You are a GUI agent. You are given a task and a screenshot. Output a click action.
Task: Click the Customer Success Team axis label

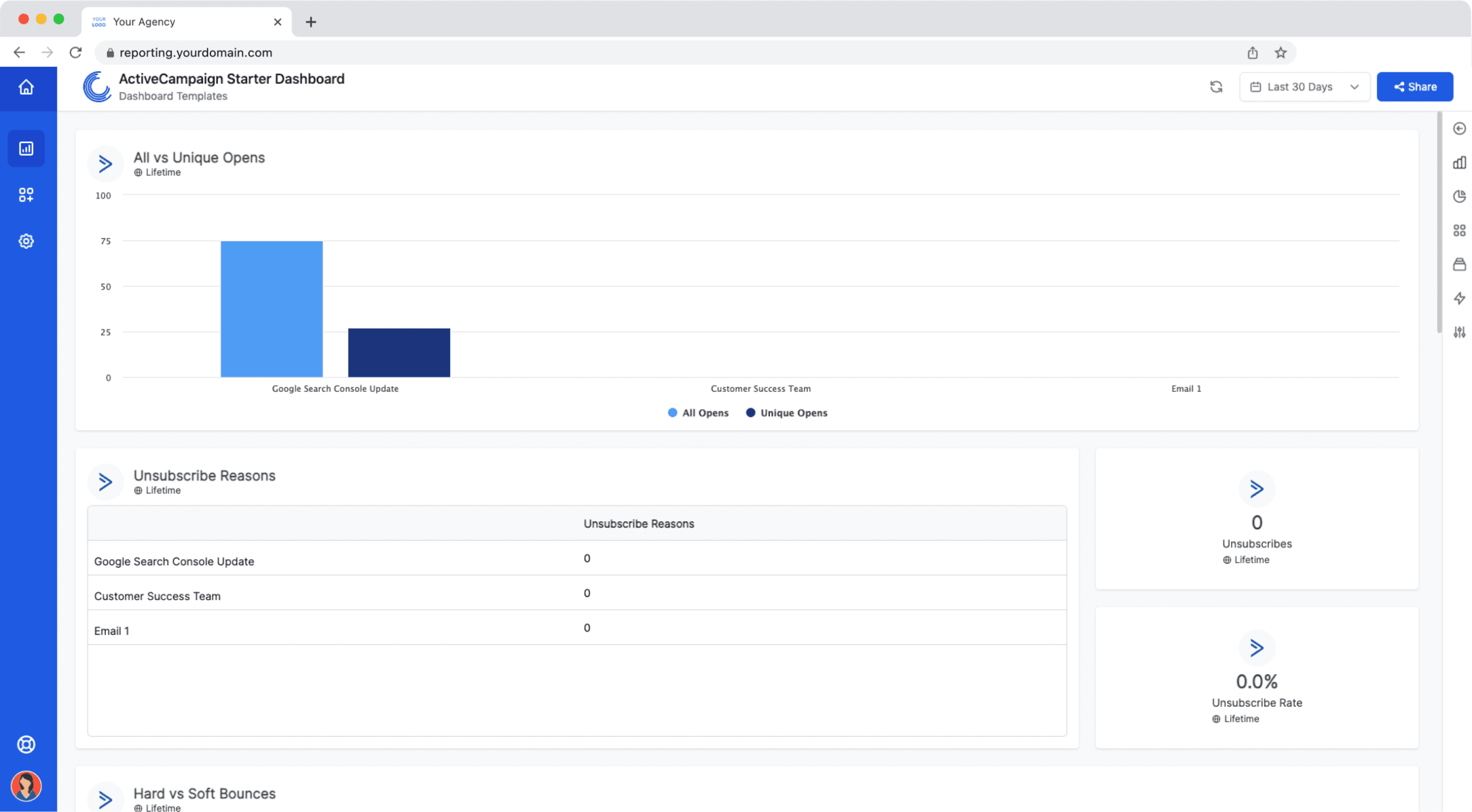click(760, 388)
